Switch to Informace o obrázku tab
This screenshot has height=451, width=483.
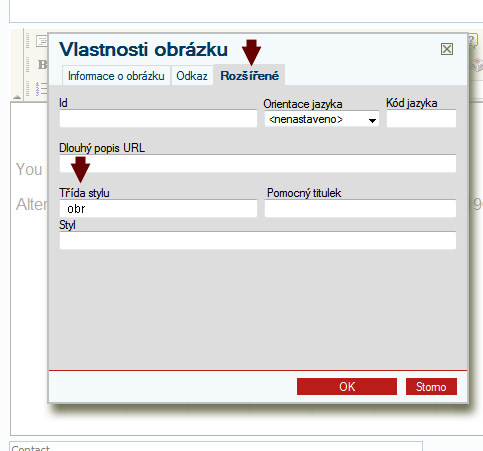(x=116, y=76)
